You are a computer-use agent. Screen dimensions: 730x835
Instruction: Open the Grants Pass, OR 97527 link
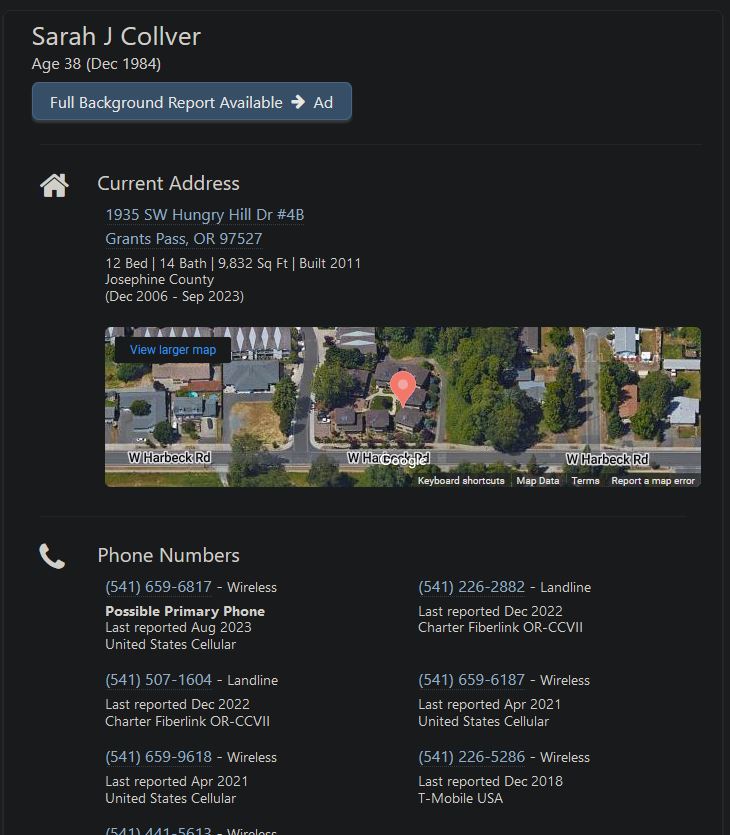click(x=184, y=239)
